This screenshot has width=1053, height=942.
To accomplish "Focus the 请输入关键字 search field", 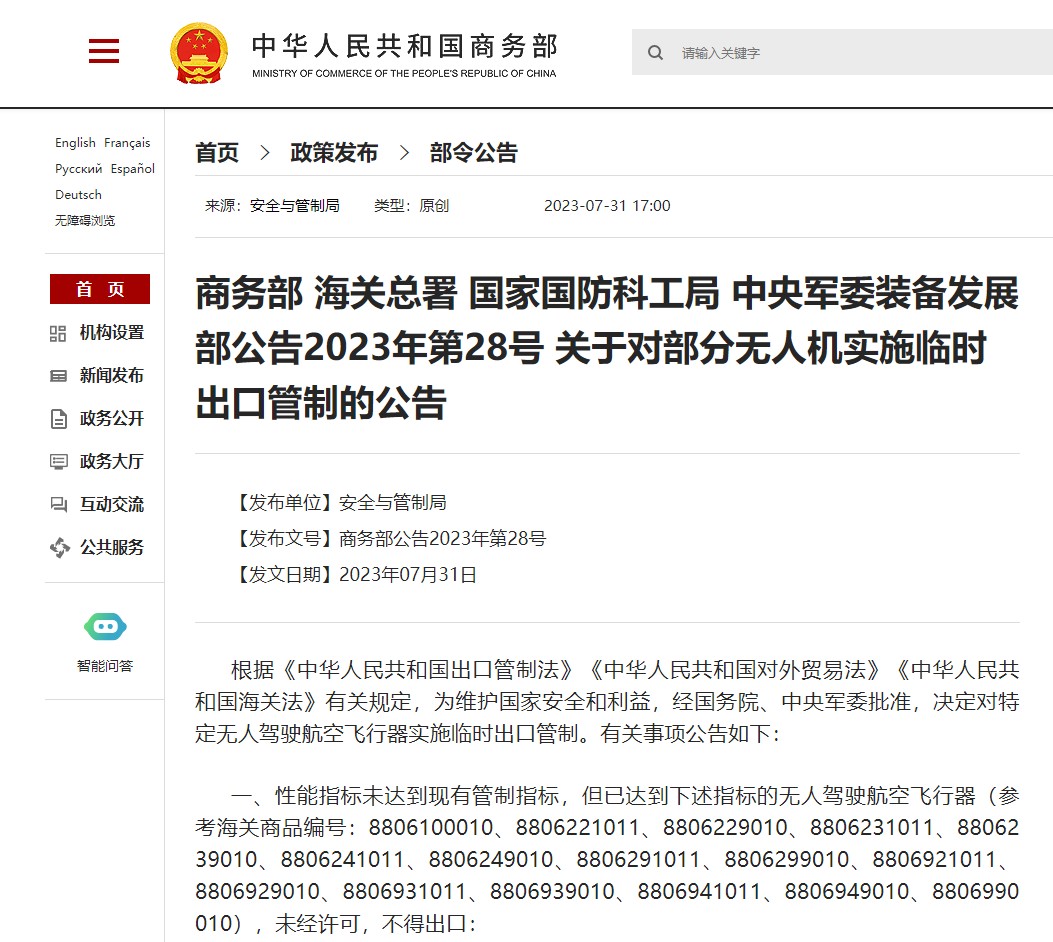I will (842, 52).
